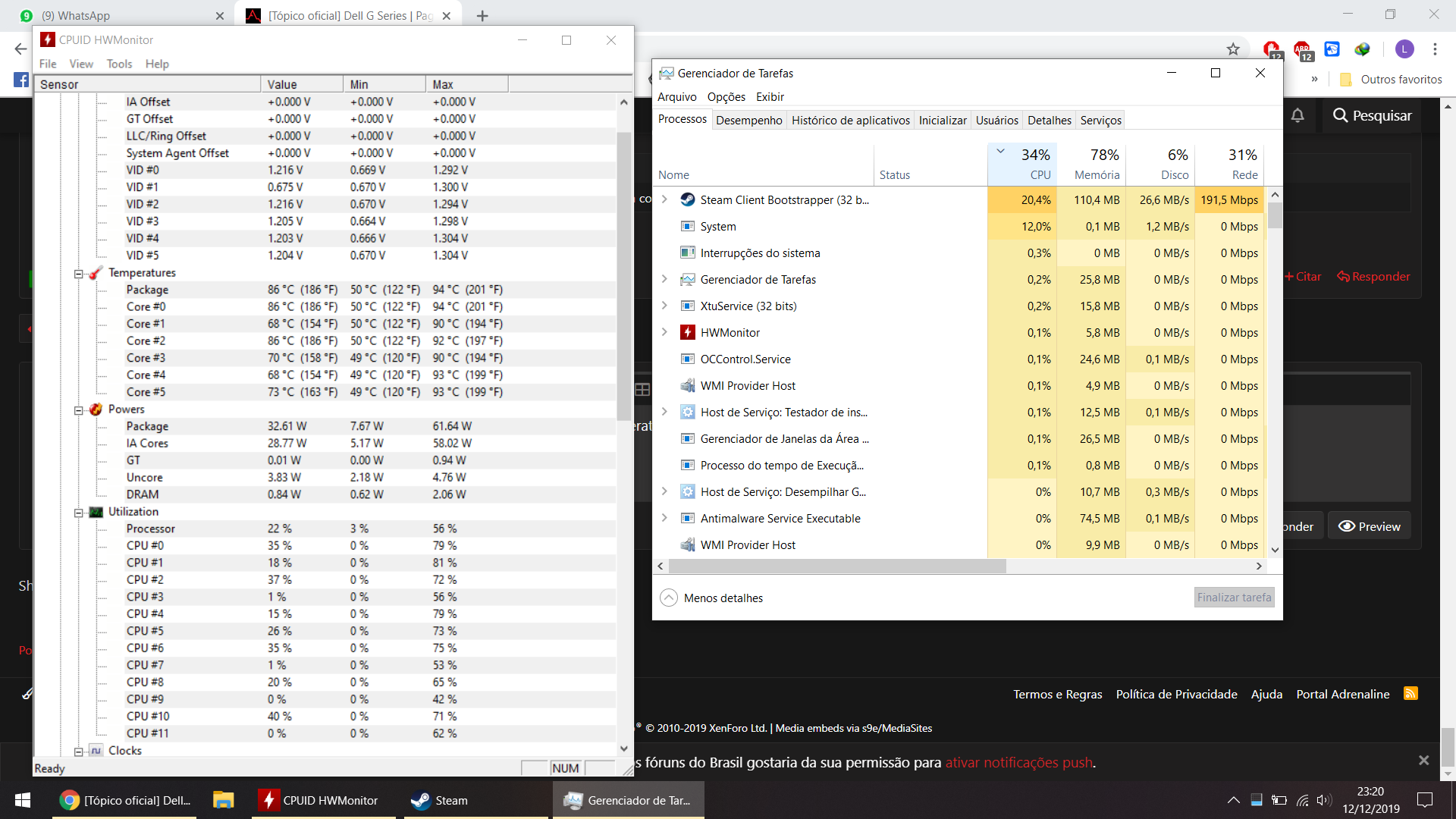Click the Pesquisar search icon
Image resolution: width=1456 pixels, height=819 pixels.
pos(1340,115)
